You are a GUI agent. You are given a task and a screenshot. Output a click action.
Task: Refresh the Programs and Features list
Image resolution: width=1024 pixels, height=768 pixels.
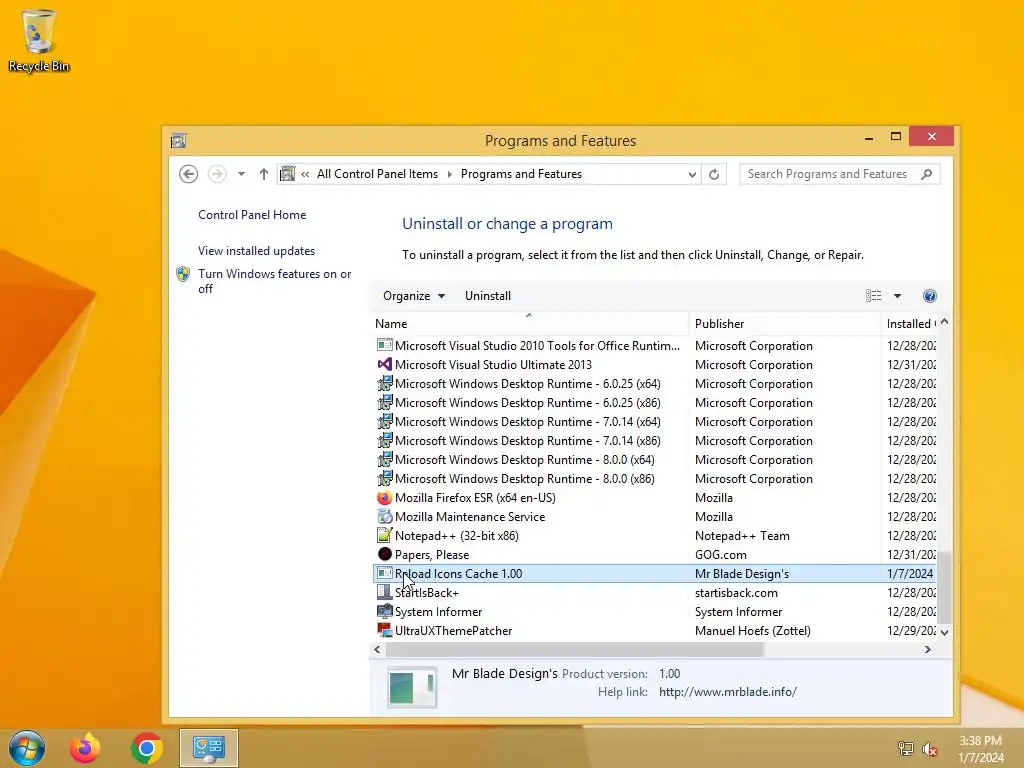pyautogui.click(x=714, y=174)
